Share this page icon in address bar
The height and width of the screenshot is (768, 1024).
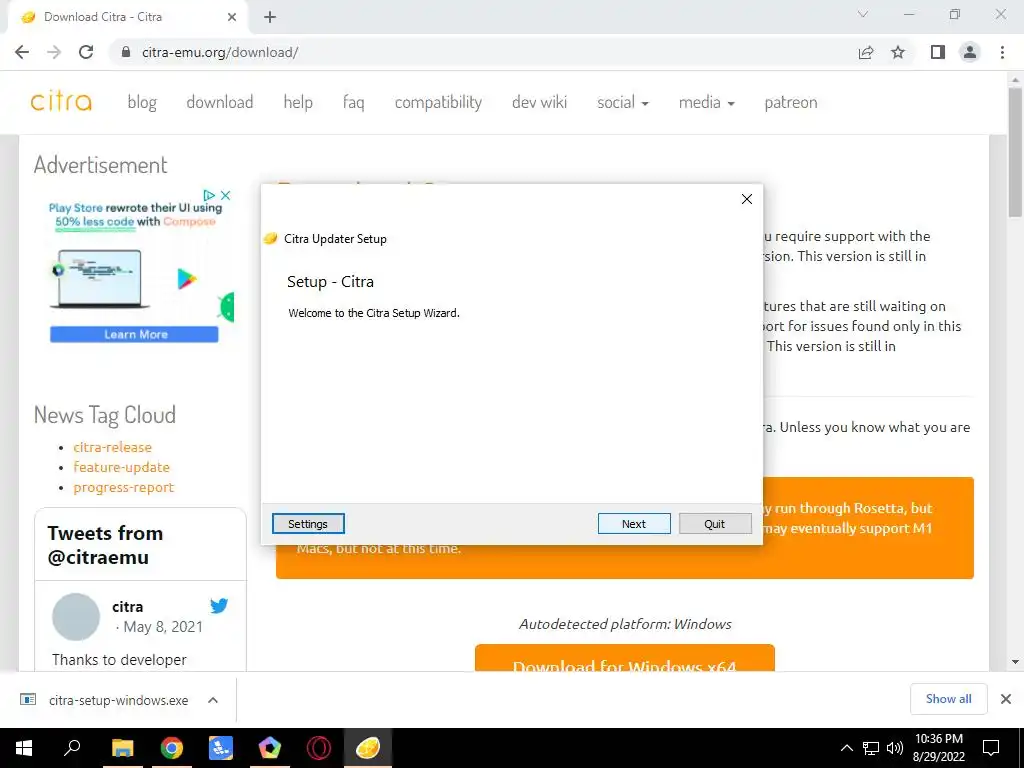coord(866,52)
